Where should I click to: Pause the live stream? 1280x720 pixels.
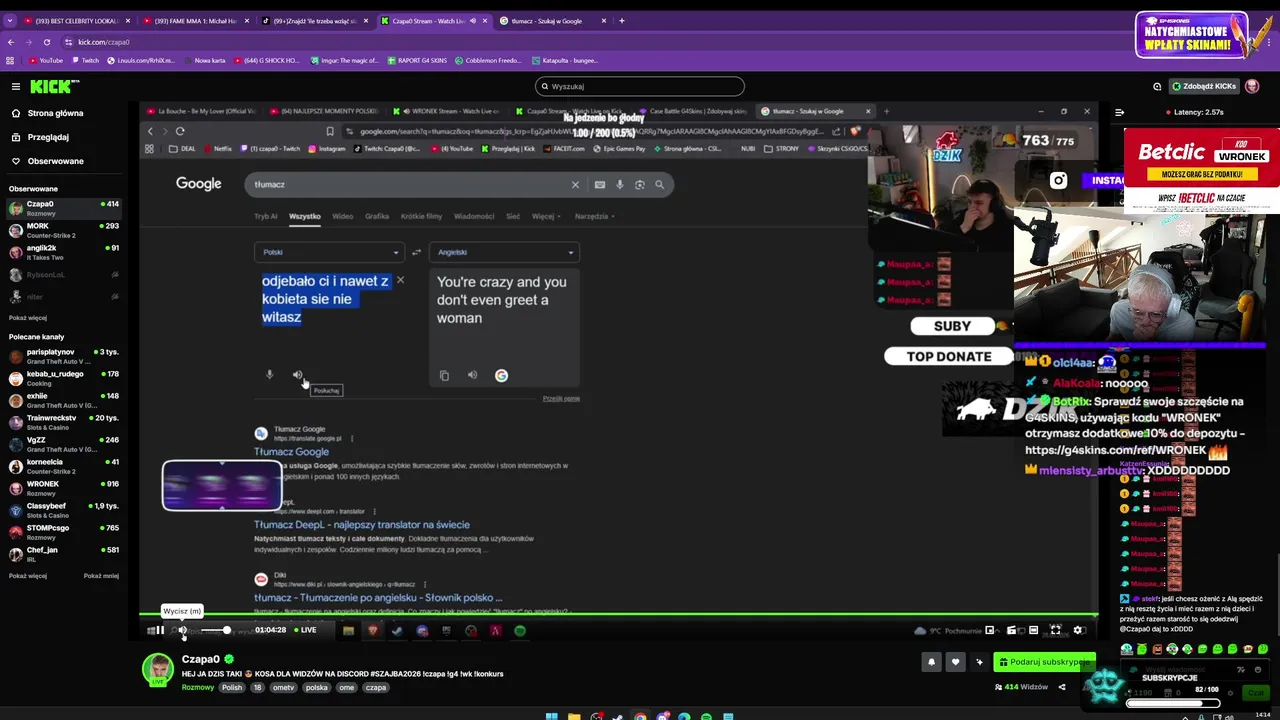(x=159, y=630)
